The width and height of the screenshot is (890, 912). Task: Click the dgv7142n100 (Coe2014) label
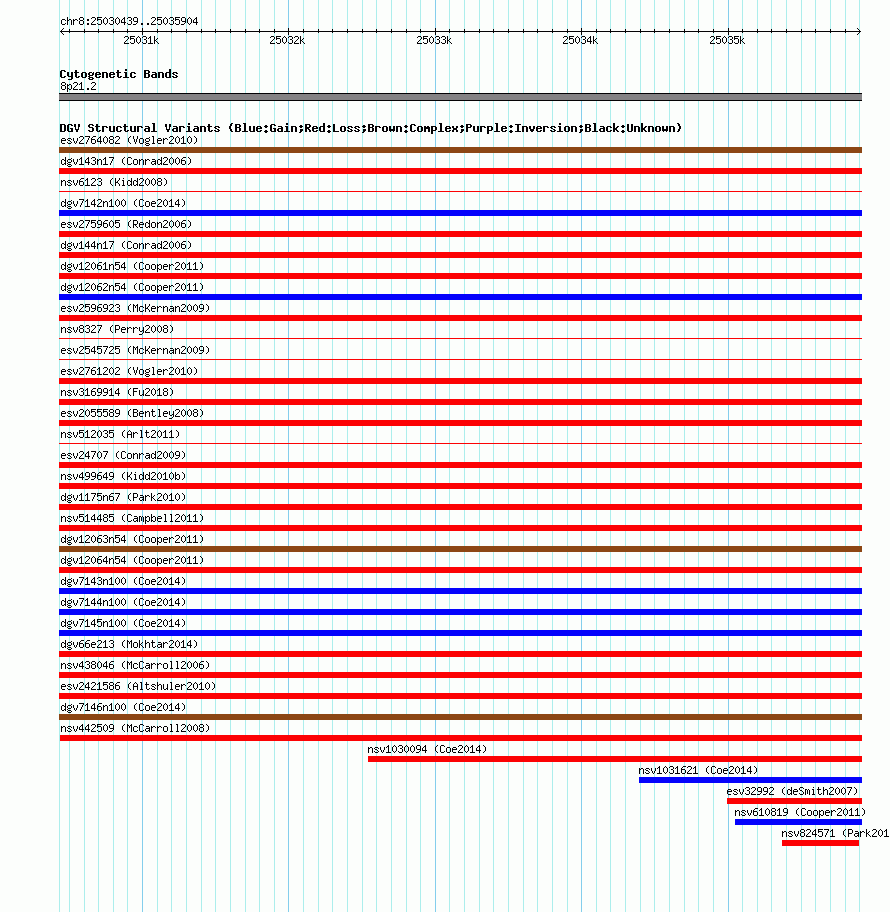(123, 203)
